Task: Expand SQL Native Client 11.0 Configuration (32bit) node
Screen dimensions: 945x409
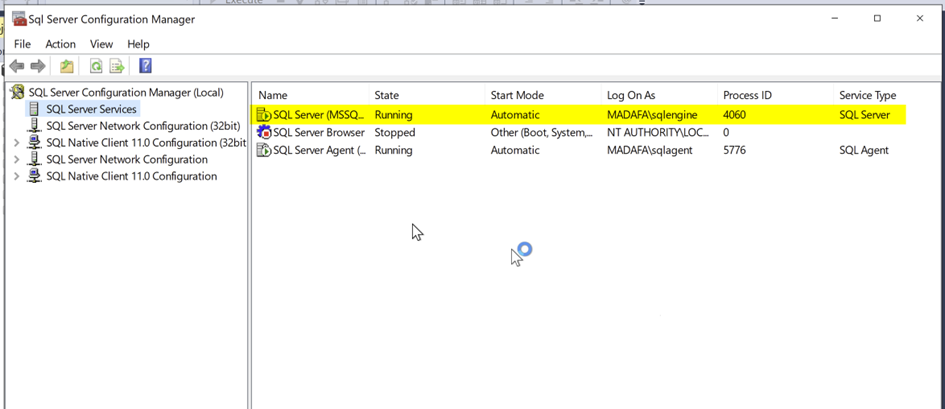Action: 16,143
